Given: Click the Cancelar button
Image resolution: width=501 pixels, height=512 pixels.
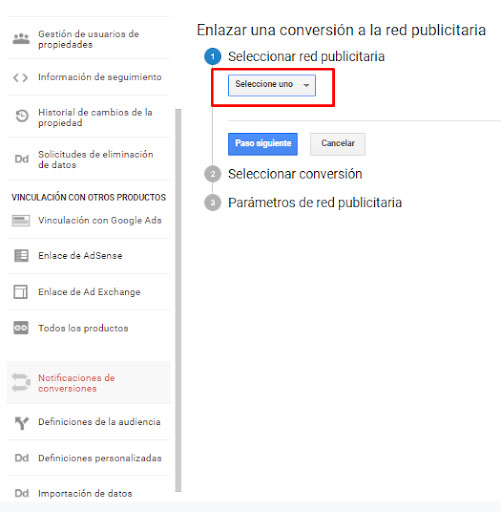Looking at the screenshot, I should pyautogui.click(x=338, y=144).
